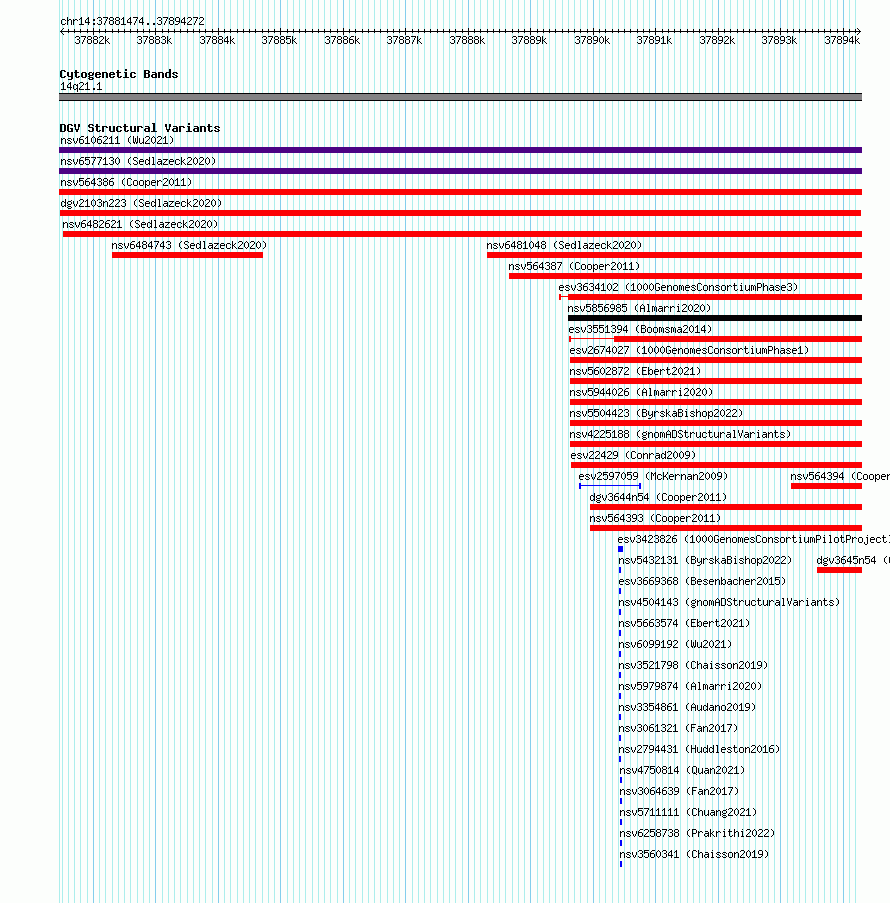The image size is (890, 903).
Task: Click dgv3644n54 (Cooper2011) label
Action: pos(658,498)
